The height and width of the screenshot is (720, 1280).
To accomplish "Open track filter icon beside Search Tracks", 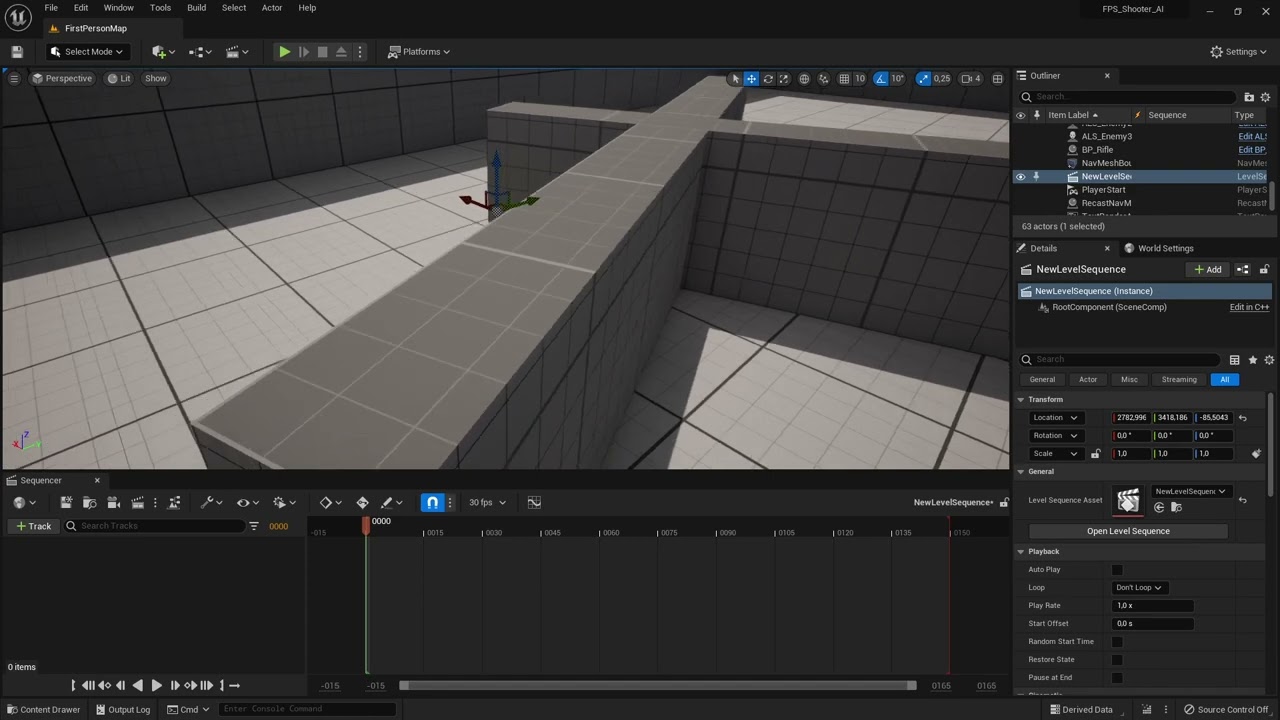I will pyautogui.click(x=254, y=526).
